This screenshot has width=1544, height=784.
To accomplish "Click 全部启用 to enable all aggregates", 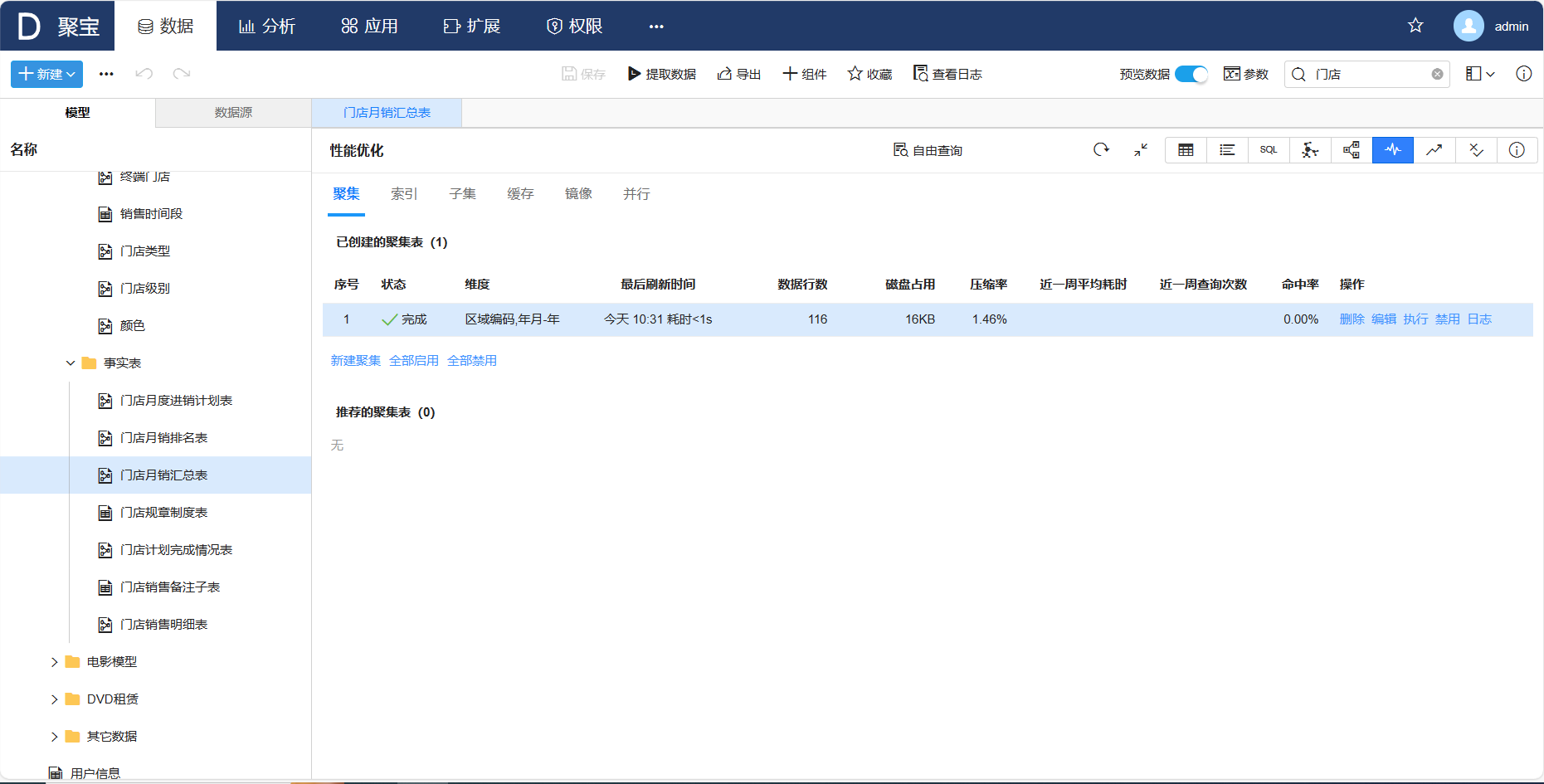I will click(413, 361).
